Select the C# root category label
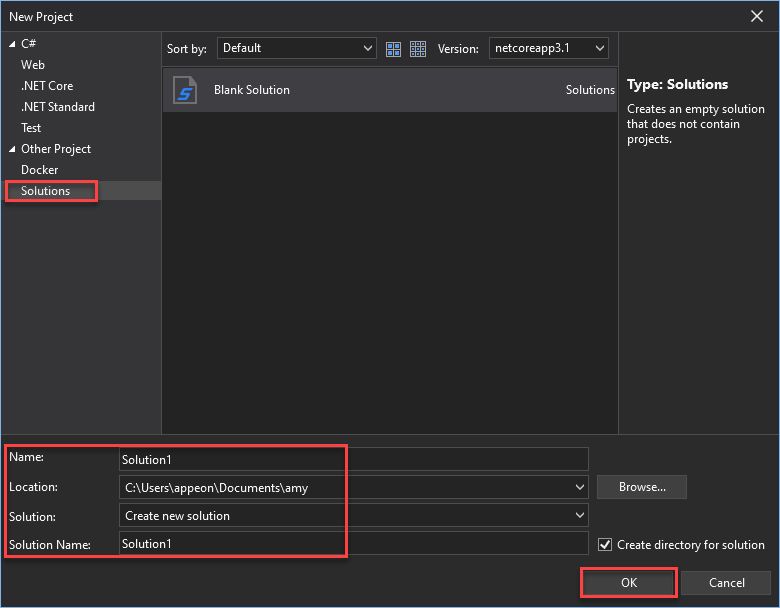780x608 pixels. [28, 44]
